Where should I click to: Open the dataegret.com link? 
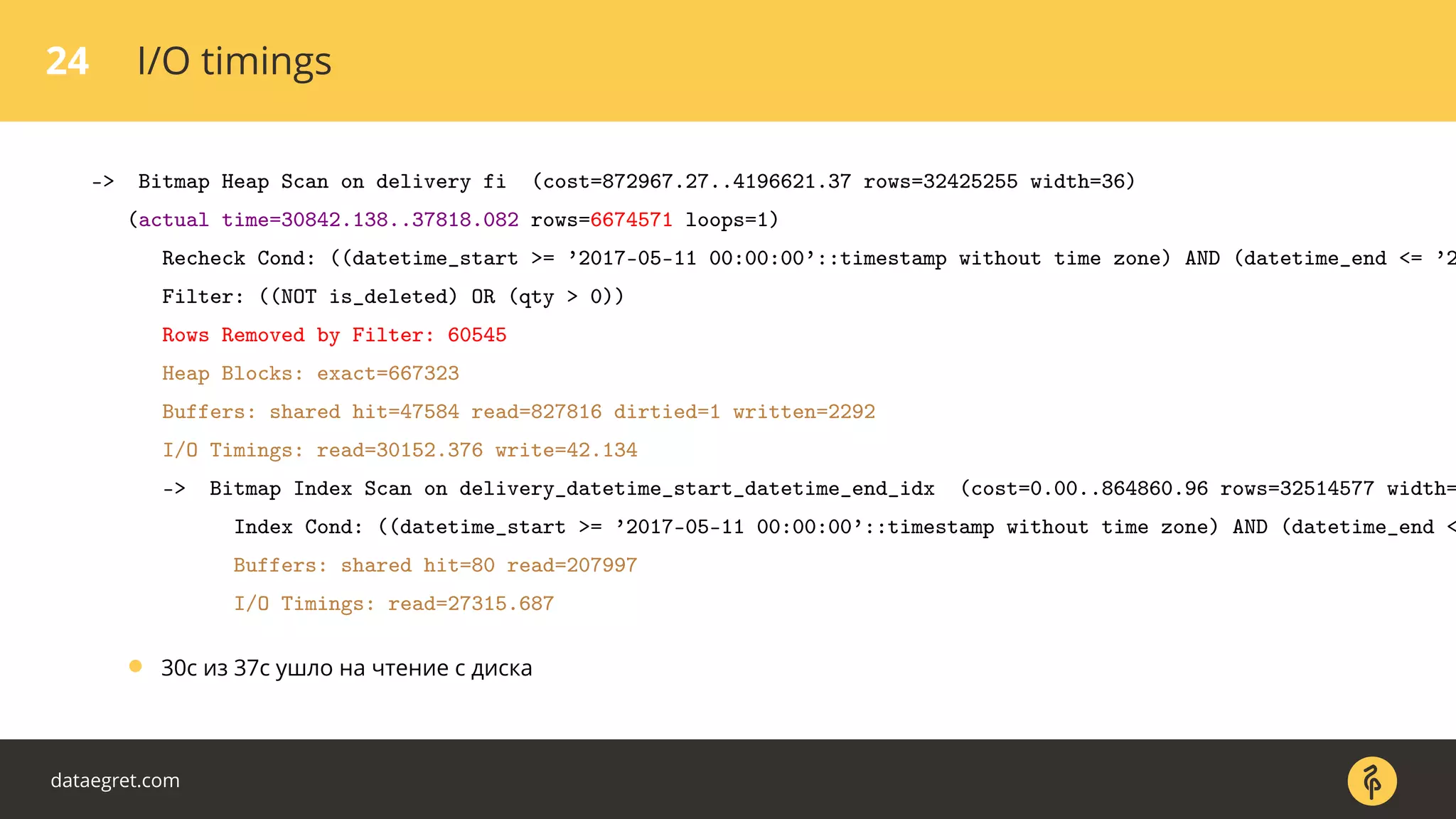pyautogui.click(x=115, y=781)
